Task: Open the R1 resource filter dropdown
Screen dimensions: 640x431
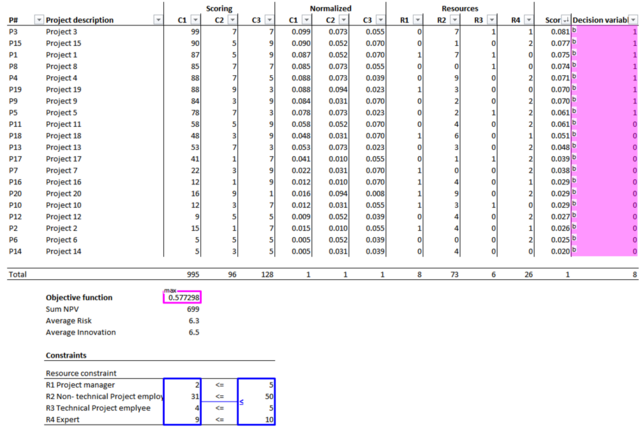Action: [x=417, y=19]
